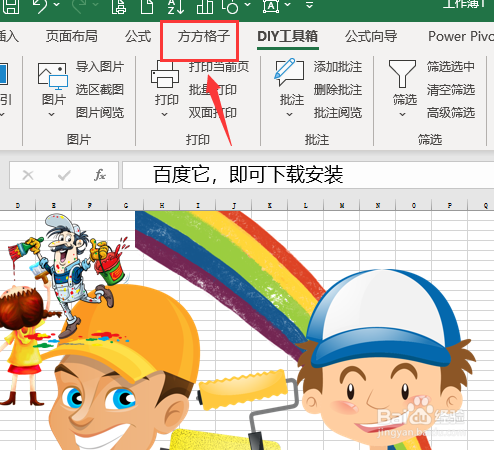494x450 pixels.
Task: Click the Save icon in quick access toolbar
Action: [10, 6]
